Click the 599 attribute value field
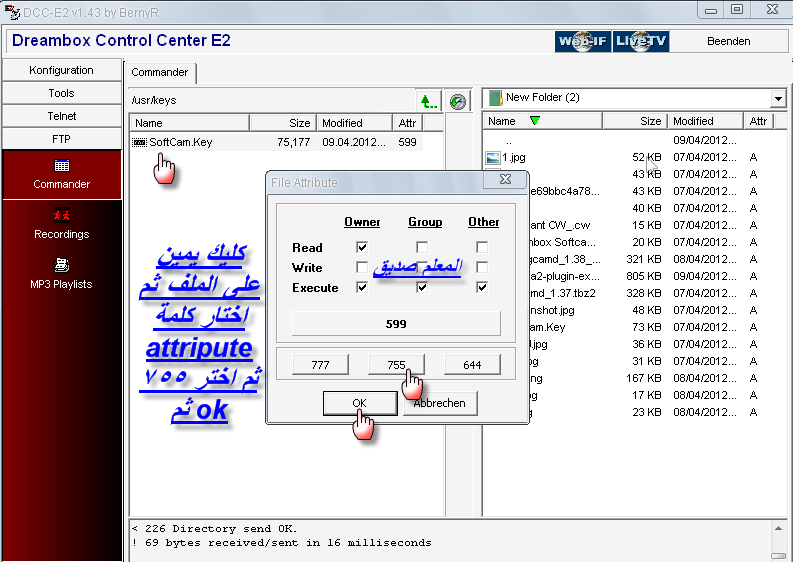 396,324
